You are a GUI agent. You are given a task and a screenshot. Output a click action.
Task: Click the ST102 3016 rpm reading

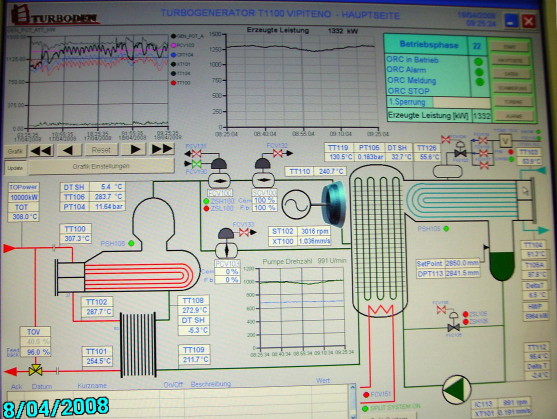click(314, 231)
